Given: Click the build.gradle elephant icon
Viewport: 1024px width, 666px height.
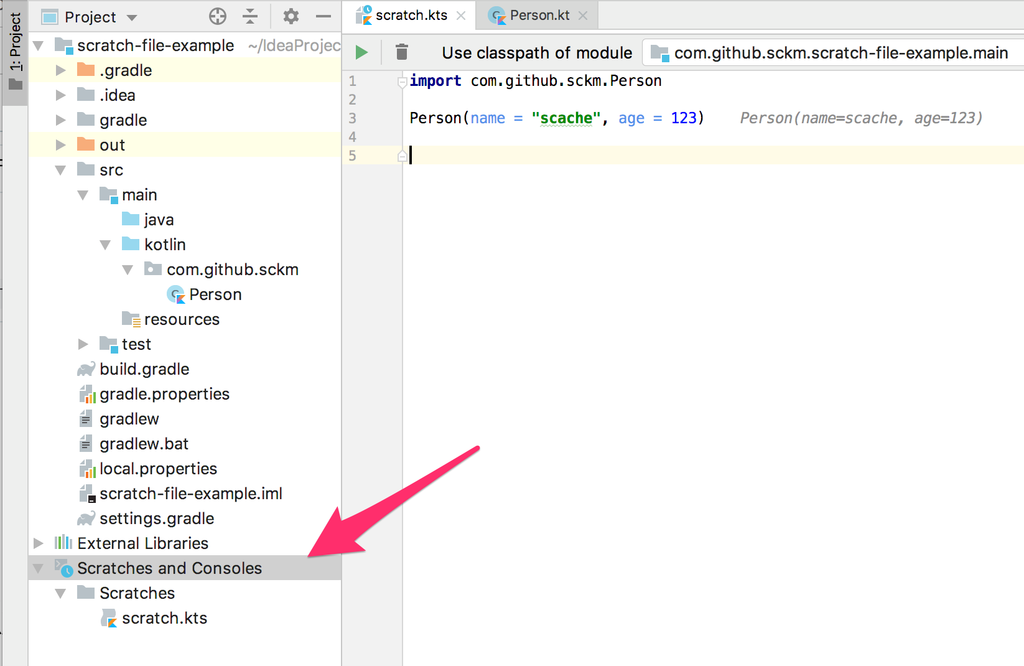Looking at the screenshot, I should click(x=86, y=370).
